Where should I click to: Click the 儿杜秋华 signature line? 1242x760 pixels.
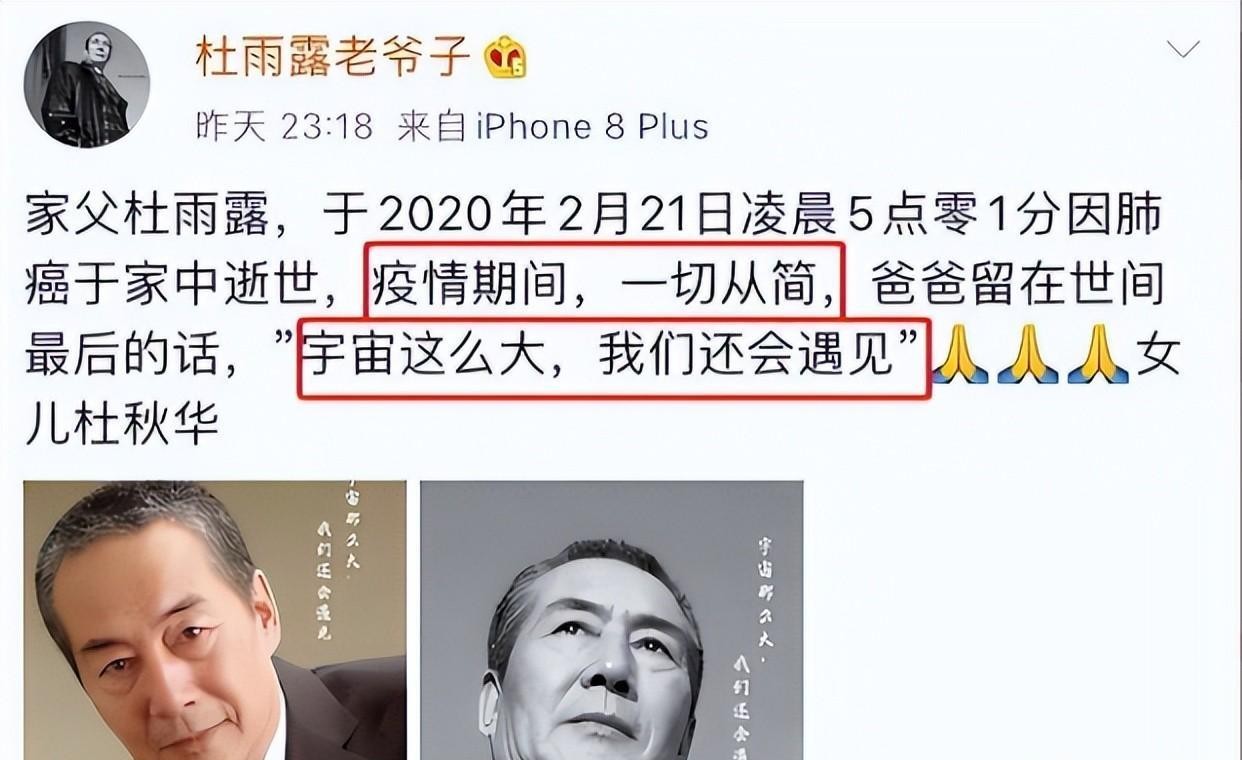click(122, 425)
